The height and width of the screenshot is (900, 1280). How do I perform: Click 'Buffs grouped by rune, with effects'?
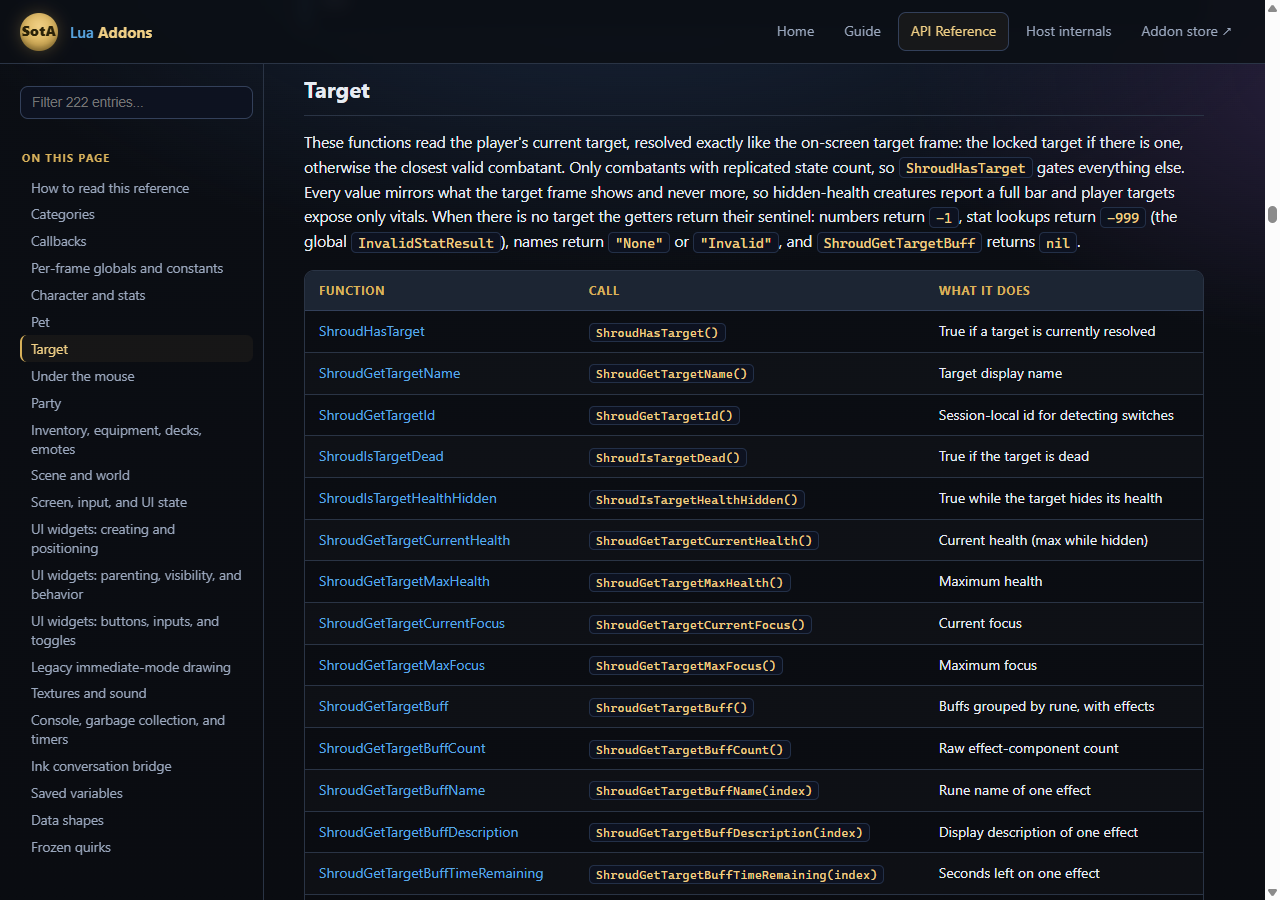tap(1046, 706)
